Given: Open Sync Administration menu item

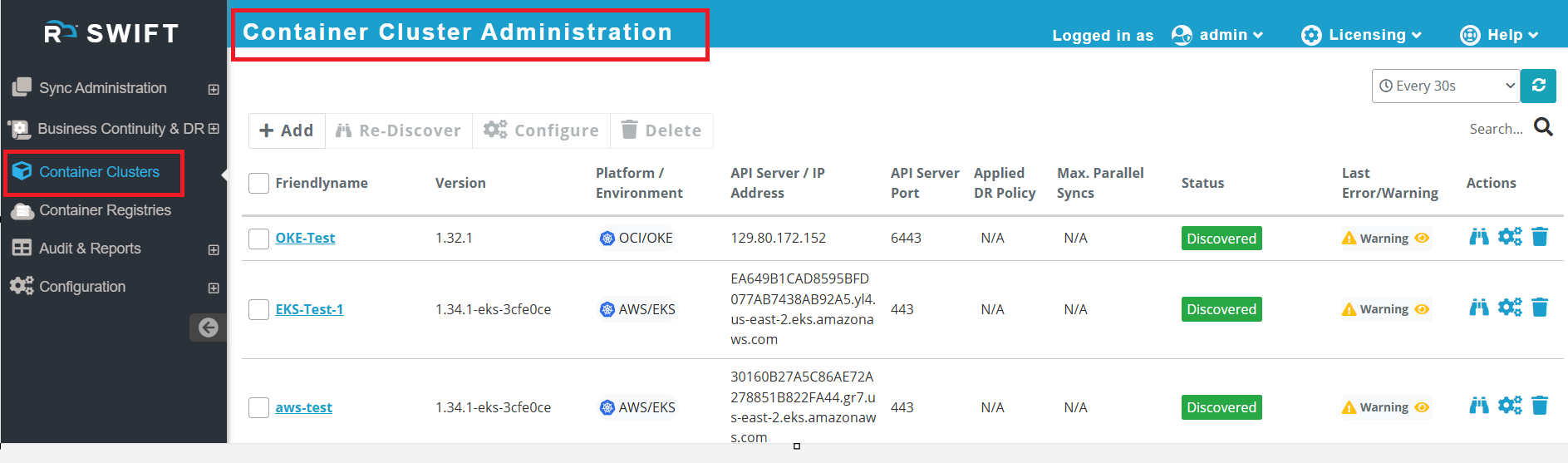Looking at the screenshot, I should [x=103, y=88].
